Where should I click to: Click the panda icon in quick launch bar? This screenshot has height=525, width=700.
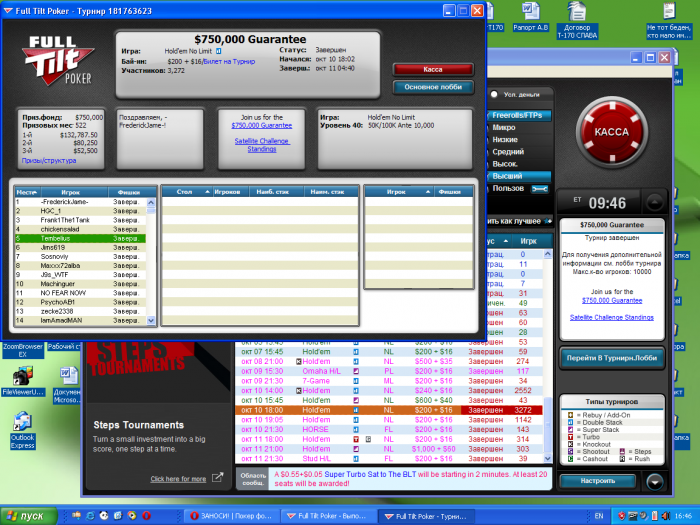click(104, 516)
